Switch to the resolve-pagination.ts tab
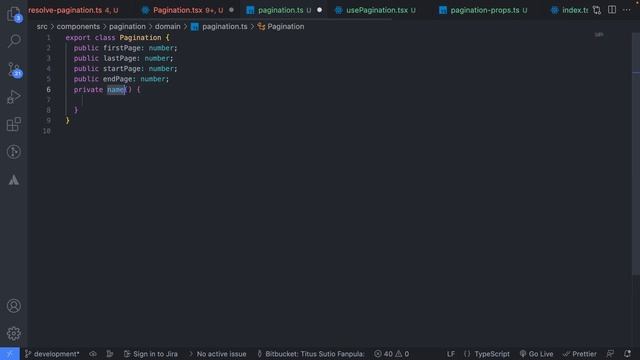Viewport: 640px width, 360px height. [x=73, y=10]
